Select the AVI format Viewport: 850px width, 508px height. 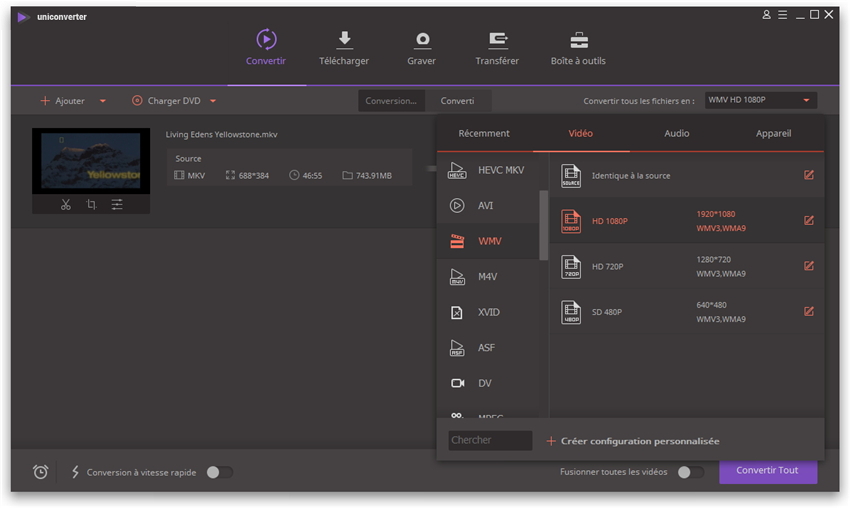tap(488, 205)
